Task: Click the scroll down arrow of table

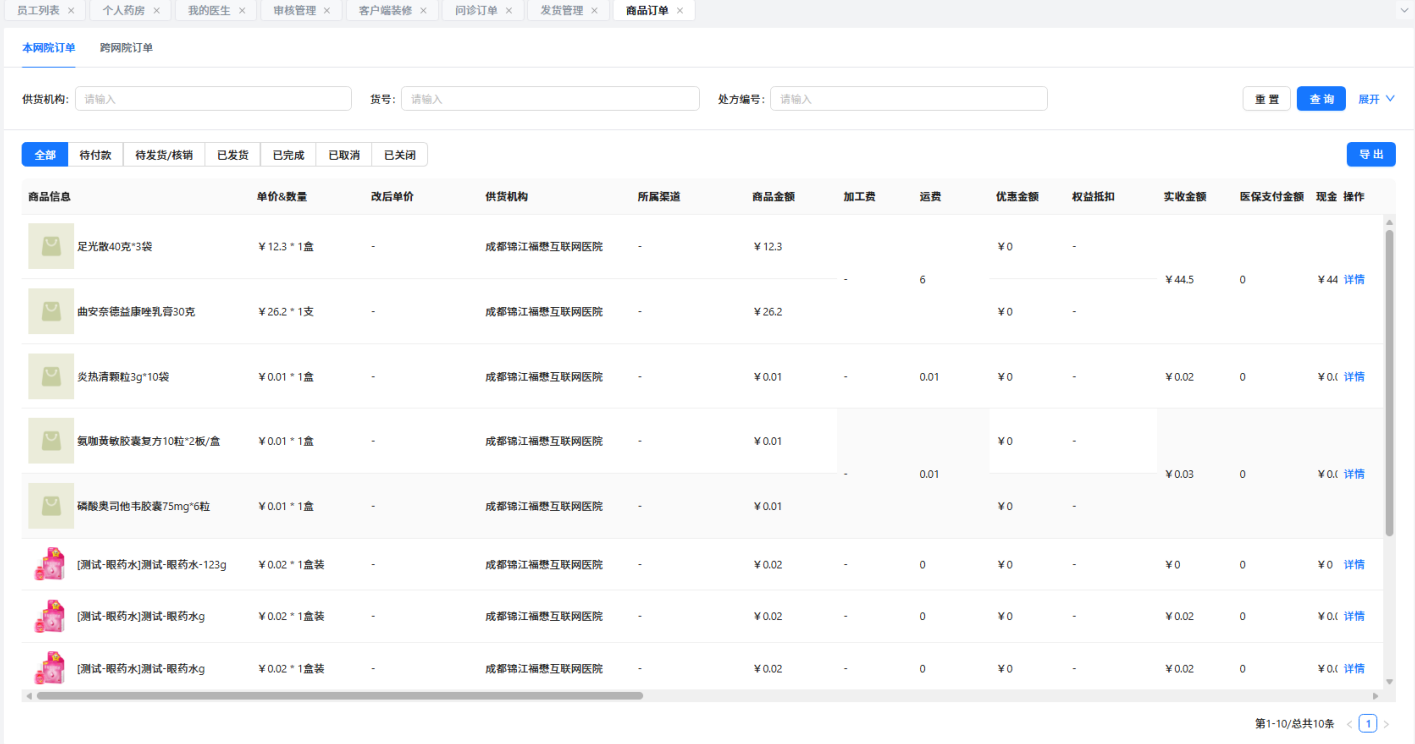Action: coord(1389,681)
